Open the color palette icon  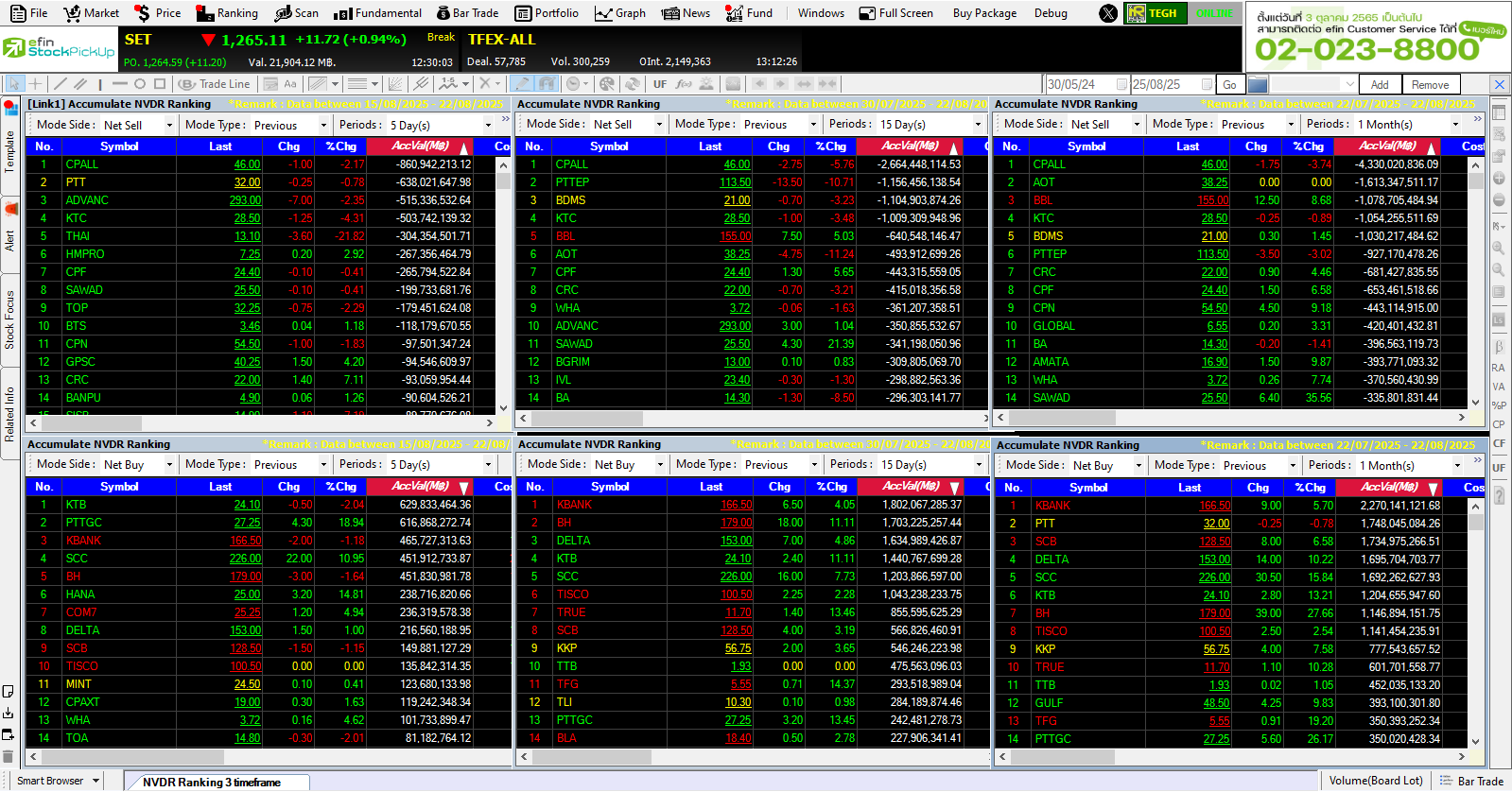(x=606, y=84)
